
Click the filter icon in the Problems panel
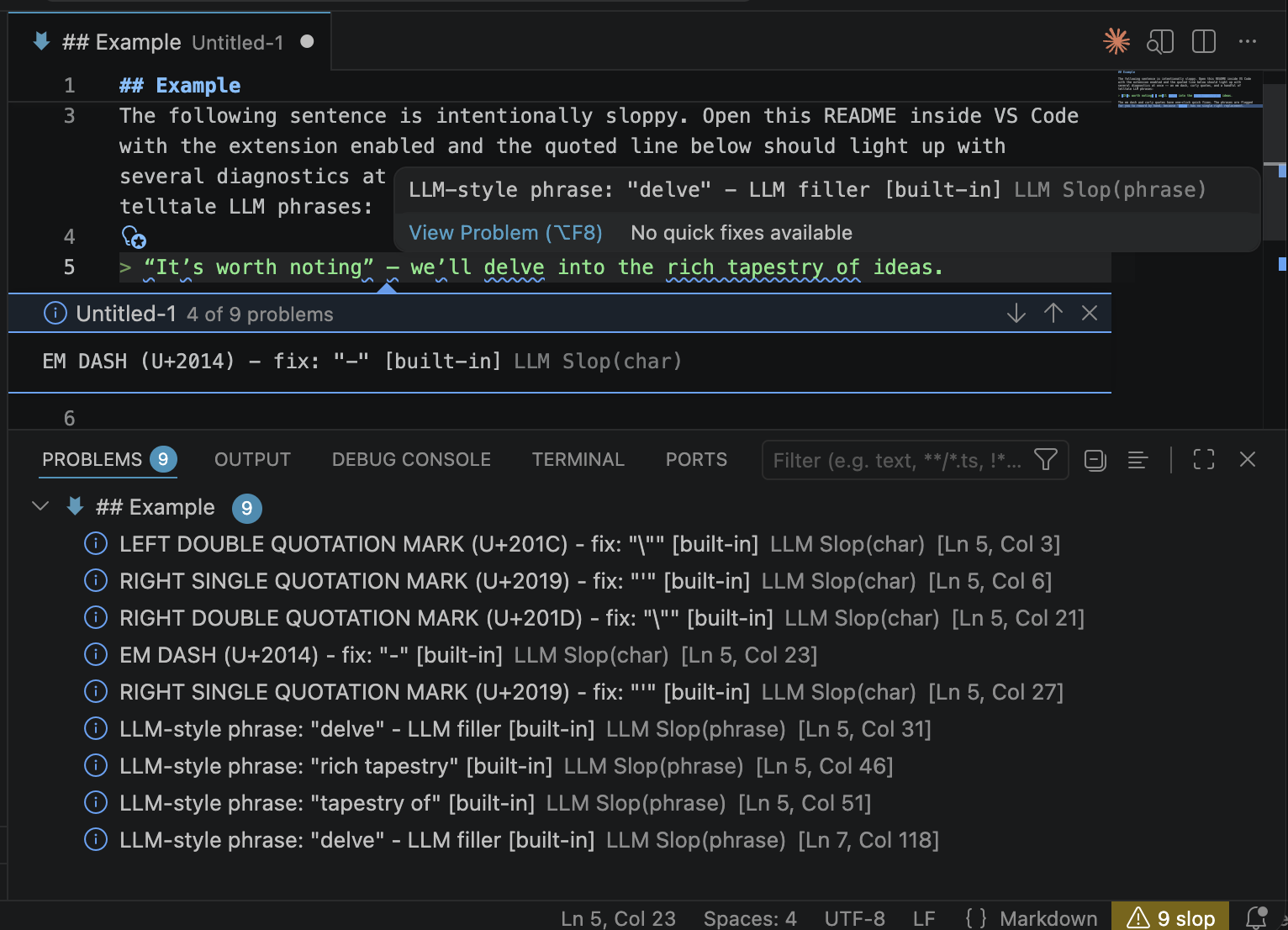coord(1045,460)
